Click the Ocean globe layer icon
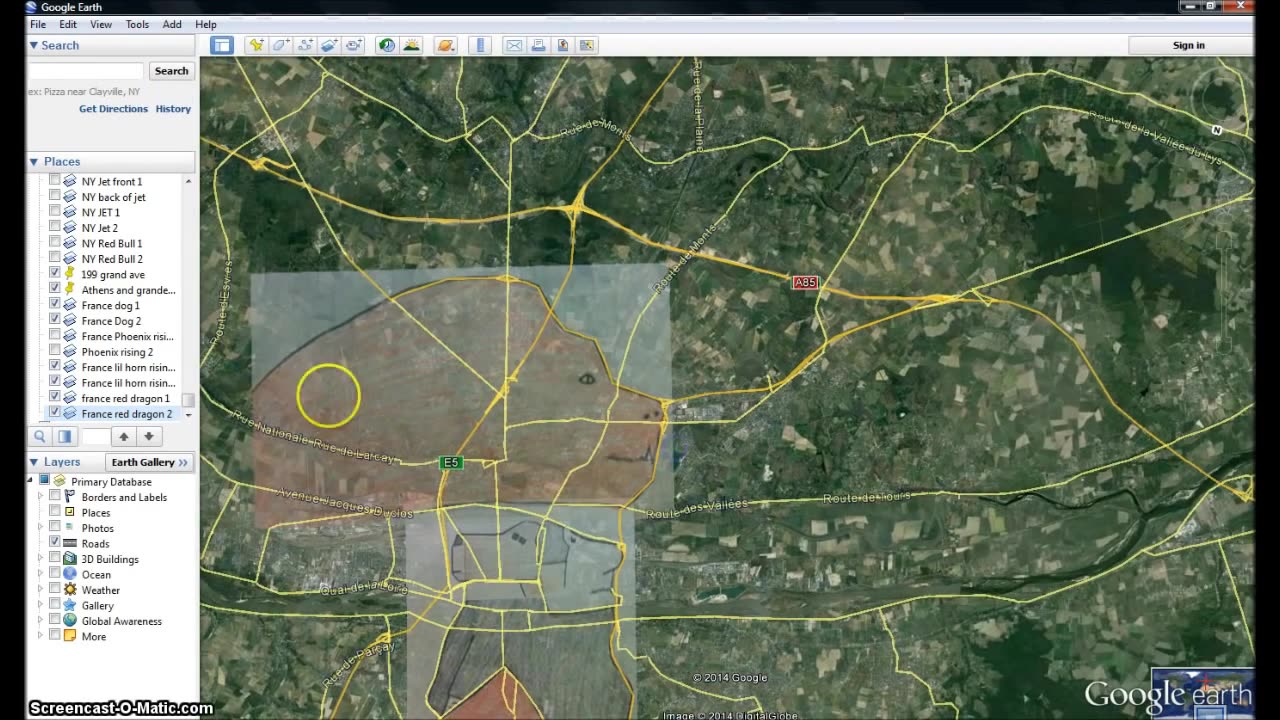 coord(70,574)
